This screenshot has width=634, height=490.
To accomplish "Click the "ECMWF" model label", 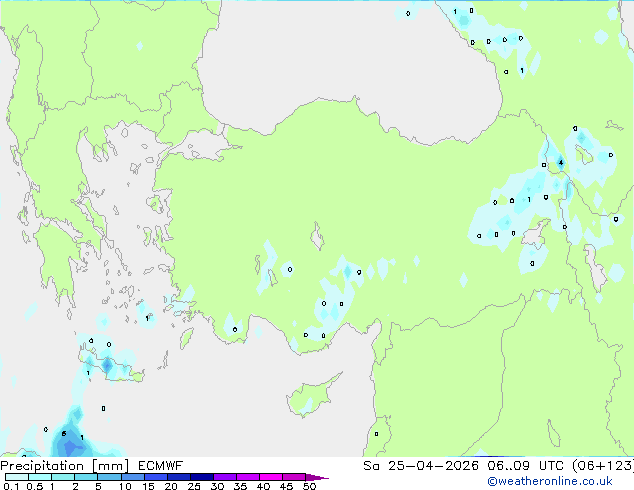I will point(161,466).
